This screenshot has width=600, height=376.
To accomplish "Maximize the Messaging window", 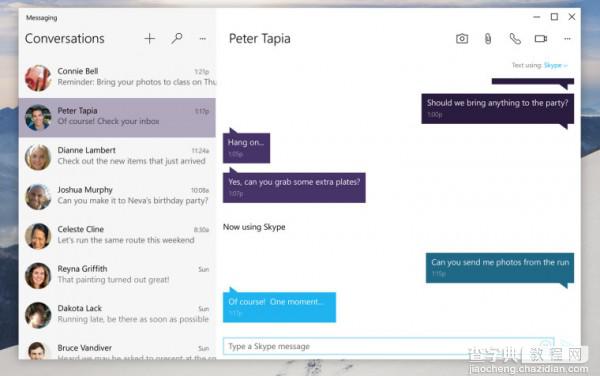I will (554, 17).
